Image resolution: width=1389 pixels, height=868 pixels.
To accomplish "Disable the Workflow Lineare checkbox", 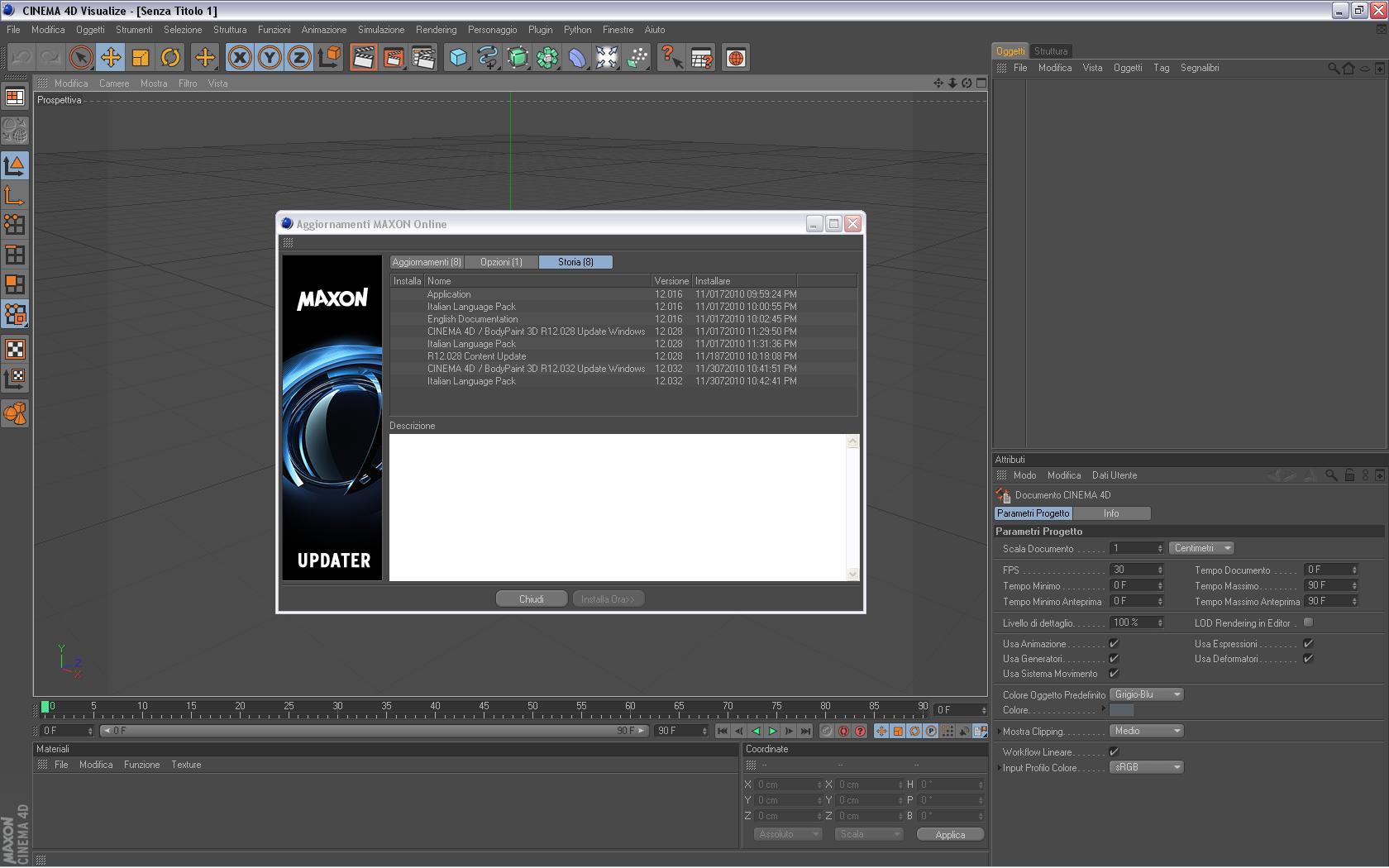I will pyautogui.click(x=1114, y=751).
